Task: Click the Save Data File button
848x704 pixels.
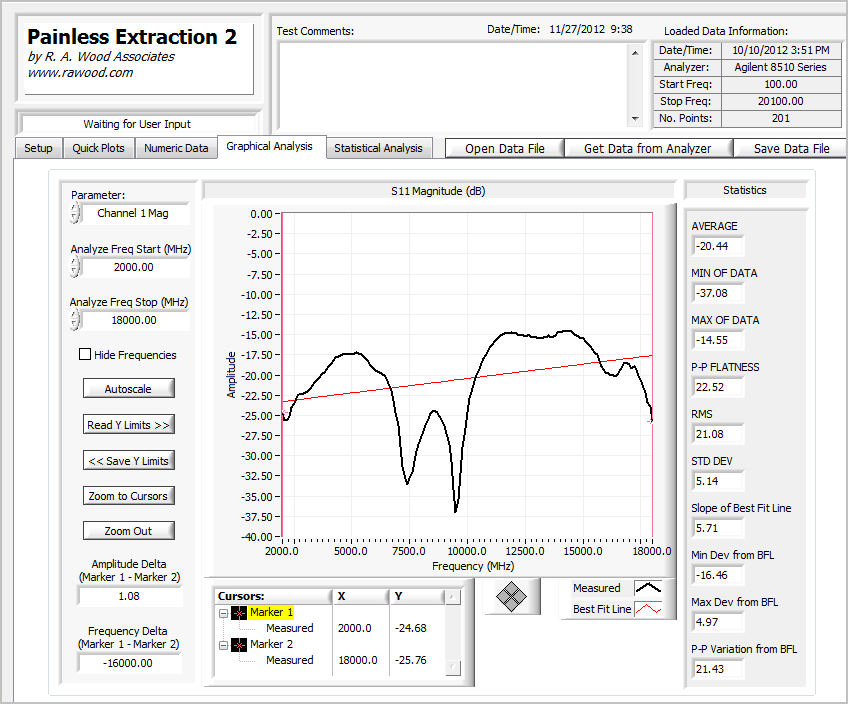Action: pos(791,149)
